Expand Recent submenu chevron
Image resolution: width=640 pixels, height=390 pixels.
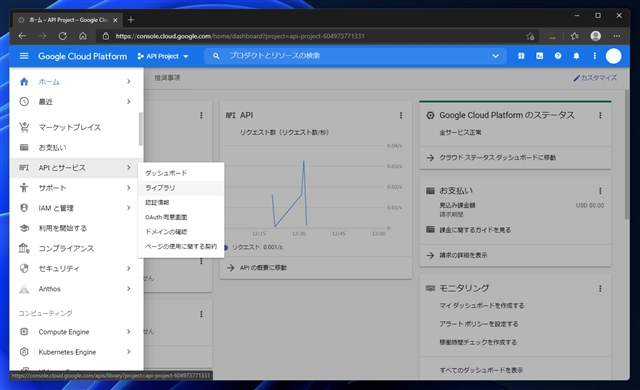[x=129, y=102]
